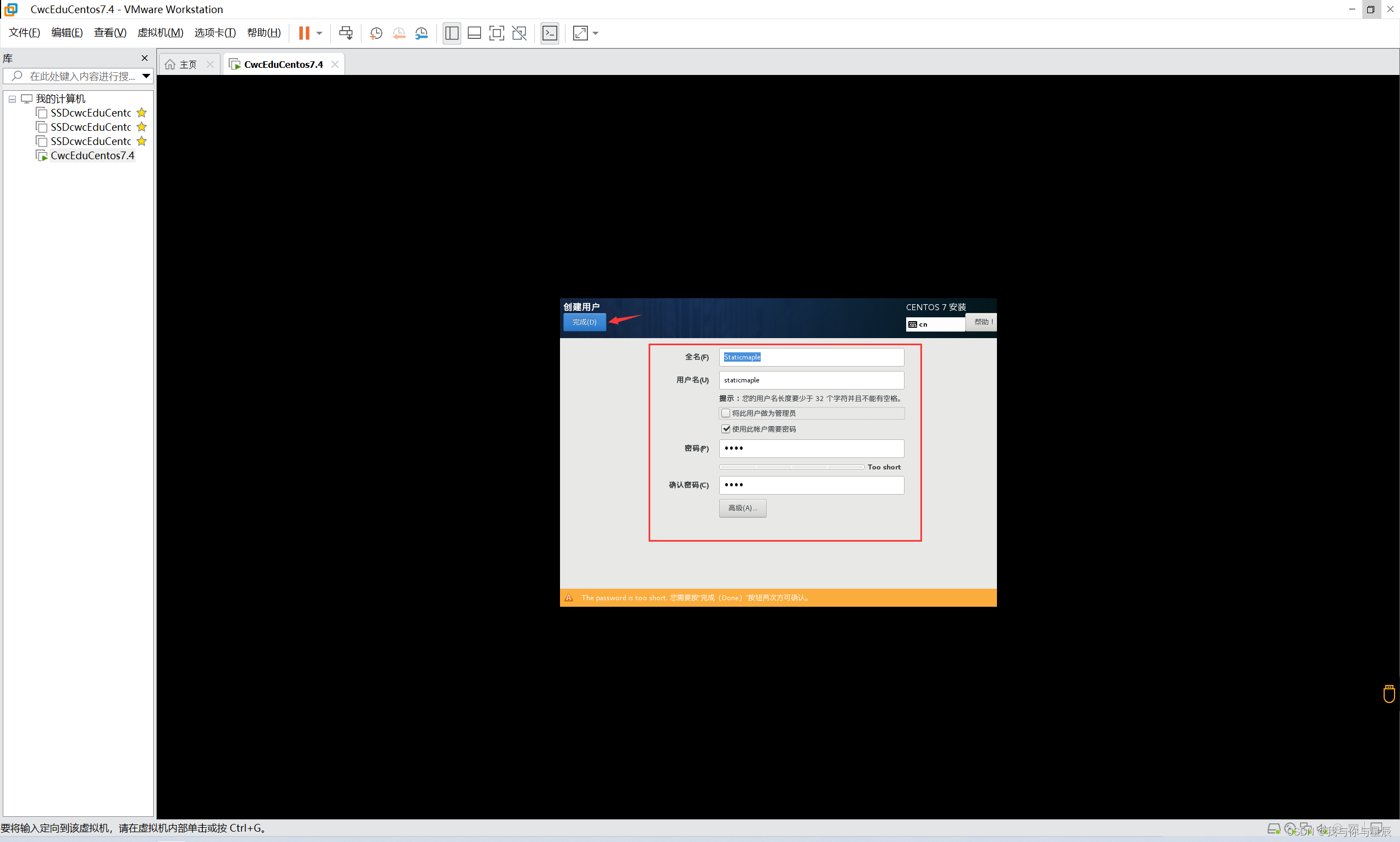Toggle Unity mode icon in toolbar
This screenshot has height=842, width=1400.
point(519,33)
